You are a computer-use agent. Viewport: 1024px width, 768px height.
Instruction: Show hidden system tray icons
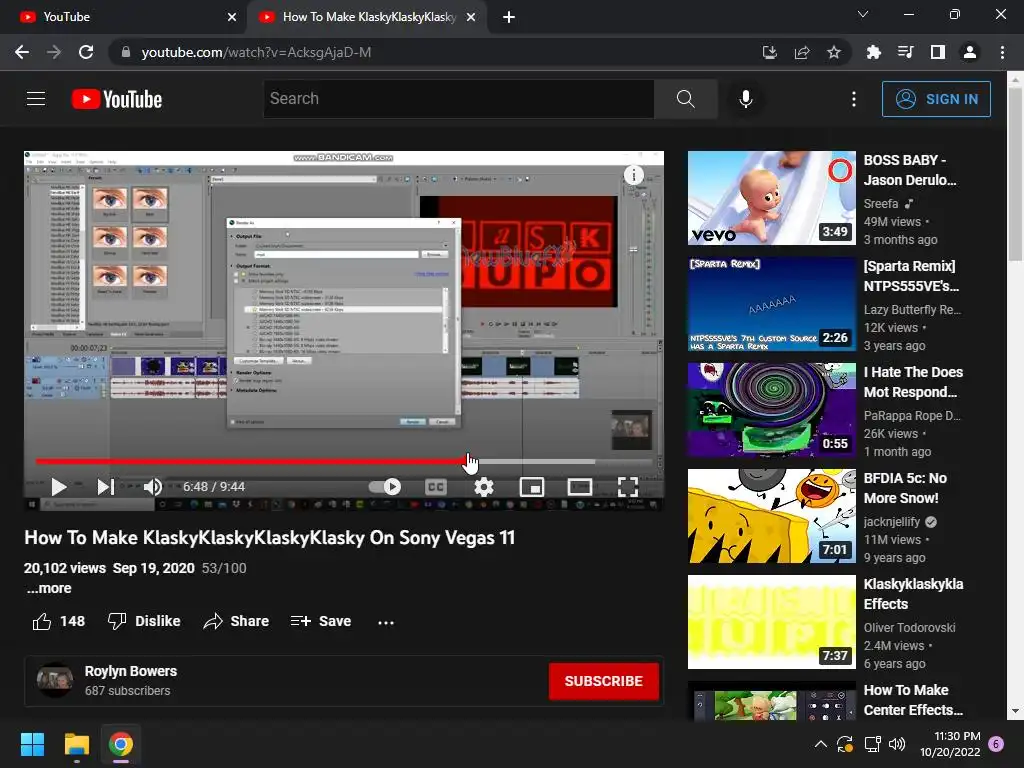click(821, 744)
